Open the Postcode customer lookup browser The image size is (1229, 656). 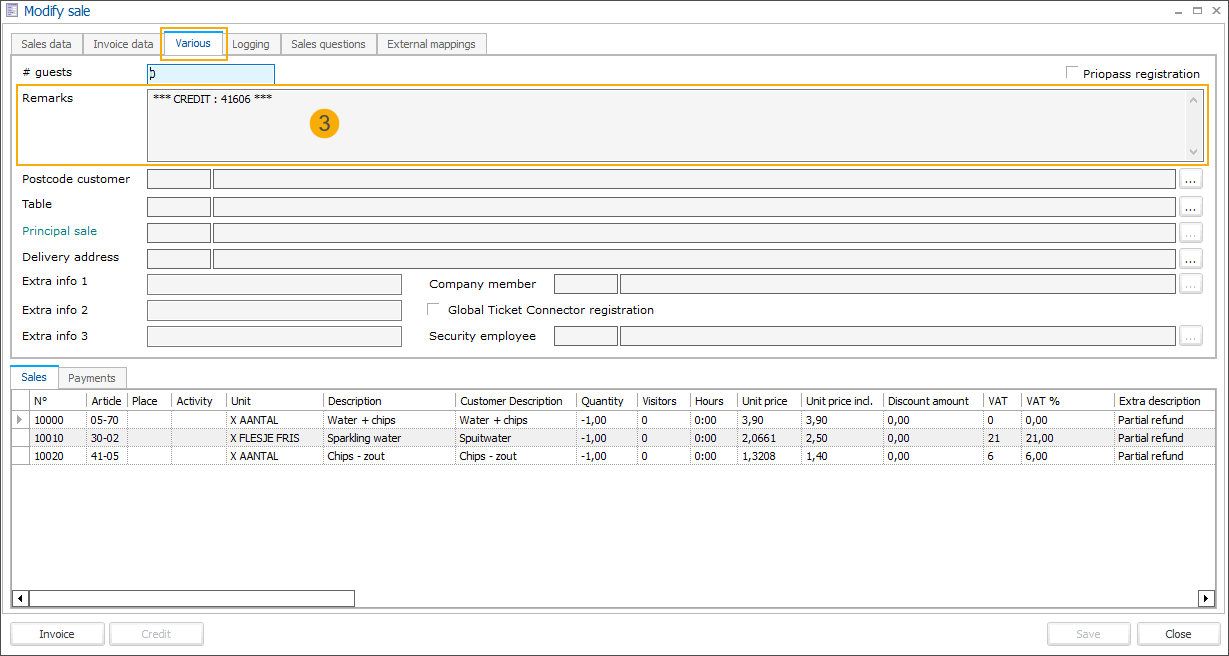[x=1191, y=179]
